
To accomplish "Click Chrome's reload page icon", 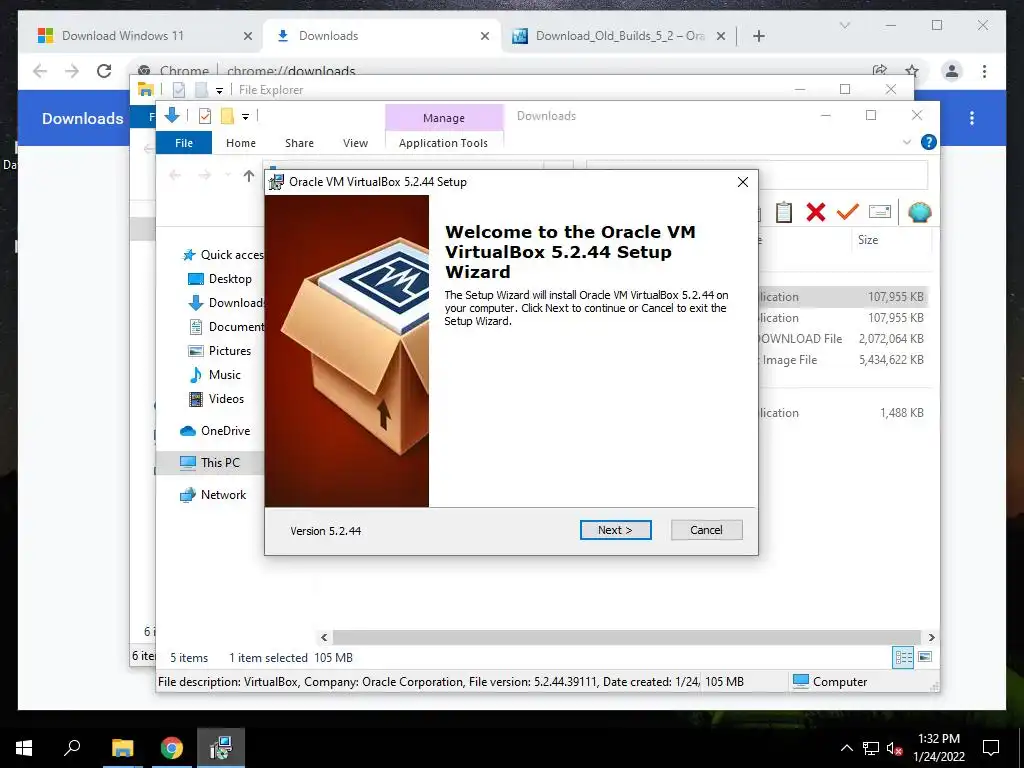I will point(104,71).
